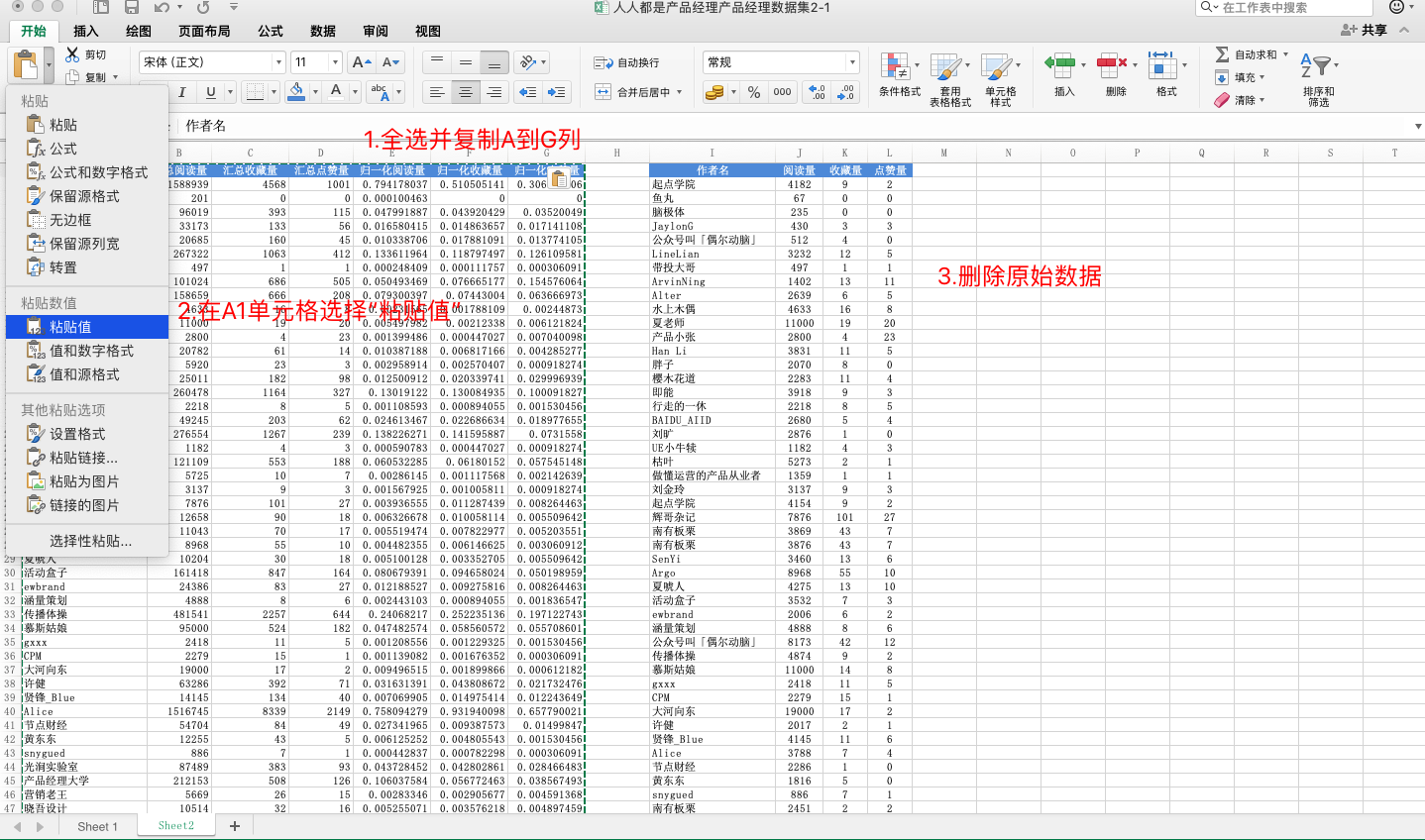Switch to the Sheet 1 worksheet tab
The height and width of the screenshot is (840, 1425).
[97, 826]
